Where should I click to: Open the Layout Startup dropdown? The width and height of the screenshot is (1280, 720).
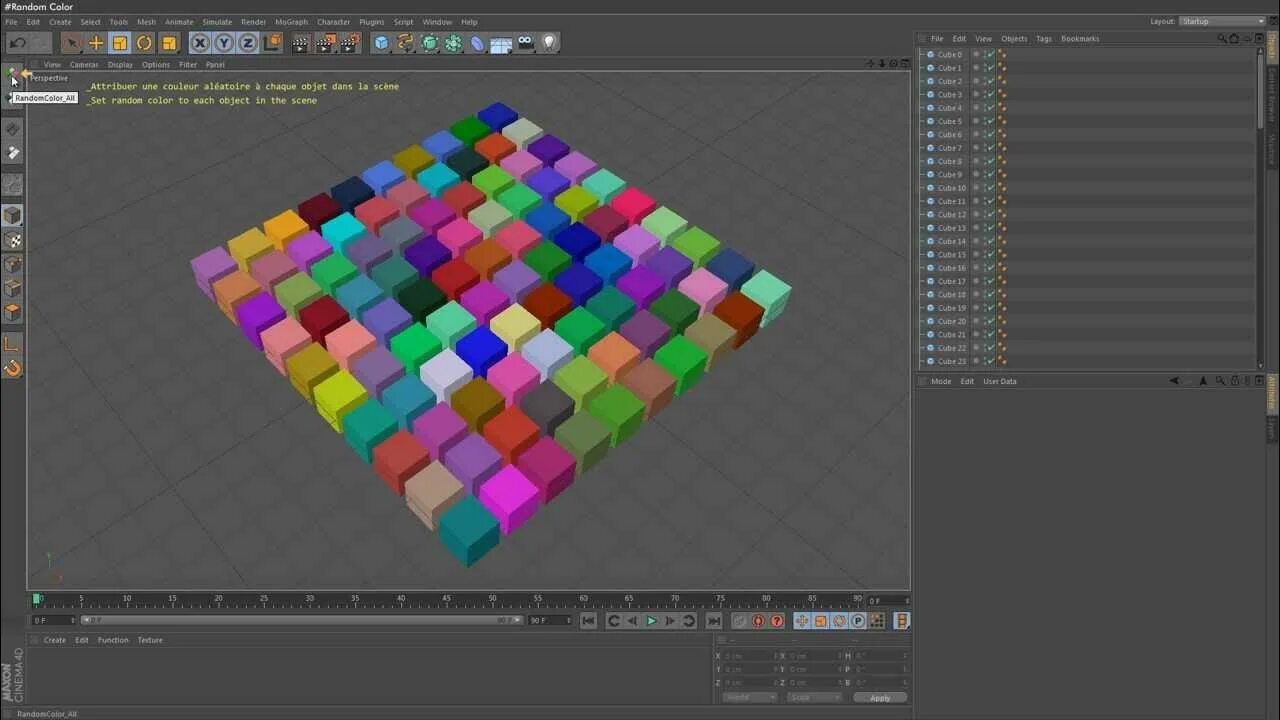(1222, 21)
